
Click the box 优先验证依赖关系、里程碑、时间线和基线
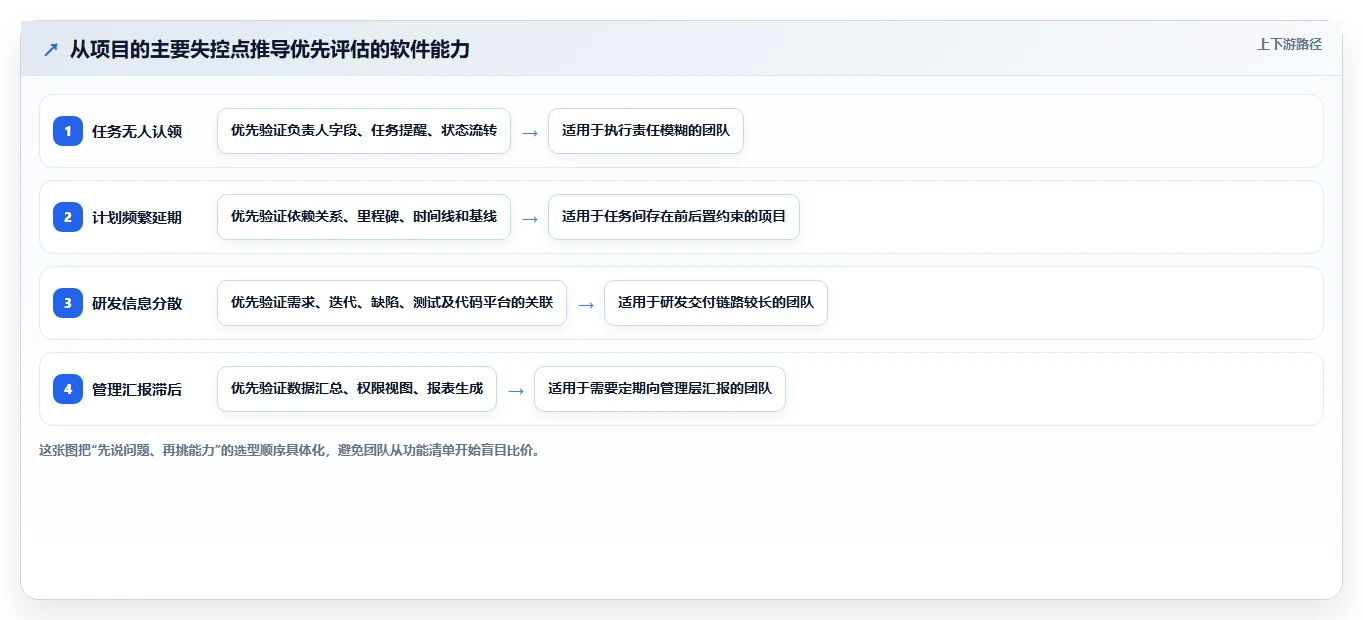coord(364,217)
